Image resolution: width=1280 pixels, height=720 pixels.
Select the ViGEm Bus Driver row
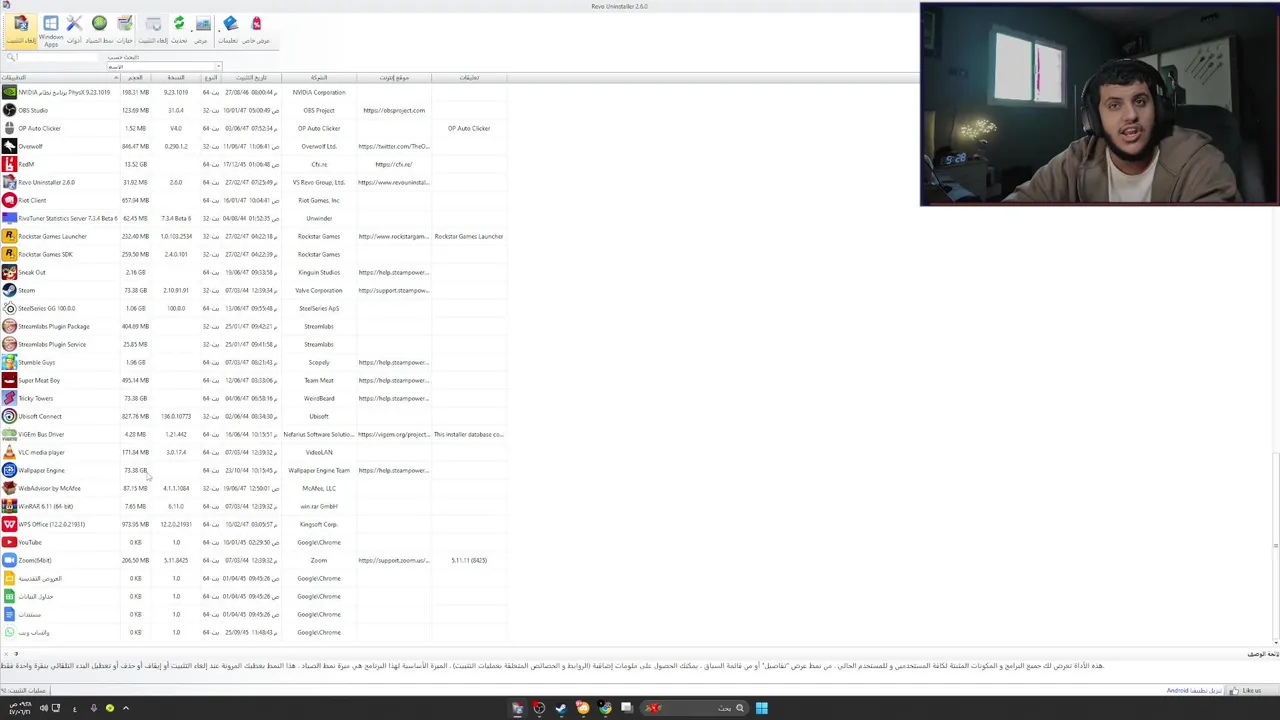click(253, 434)
